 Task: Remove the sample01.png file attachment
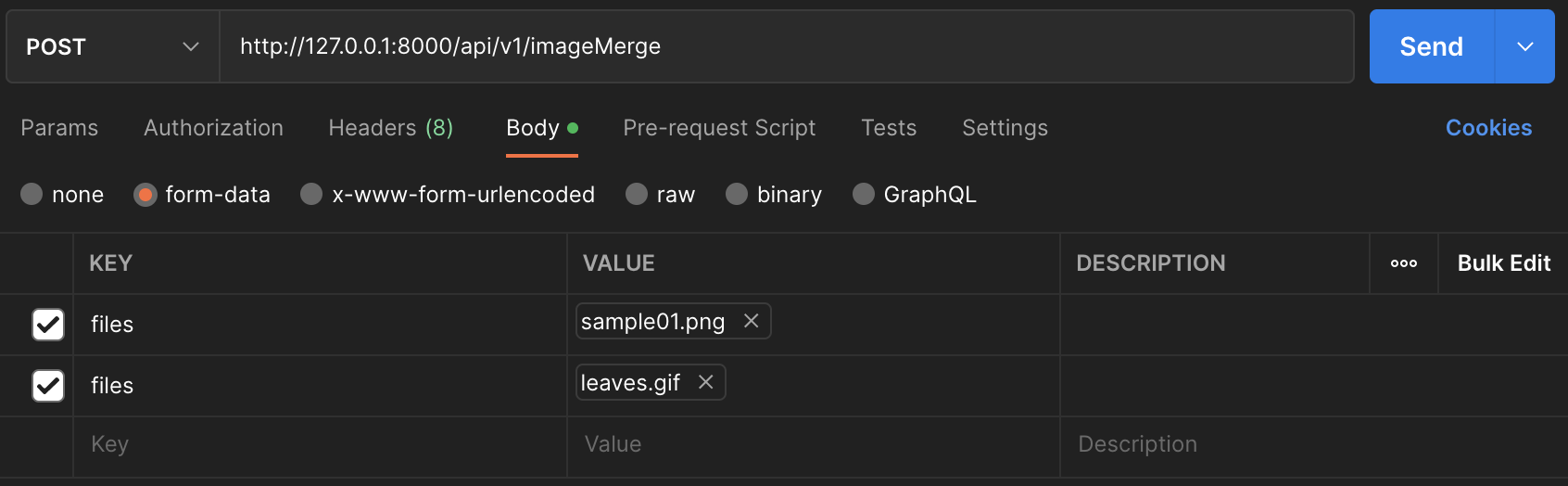[751, 321]
